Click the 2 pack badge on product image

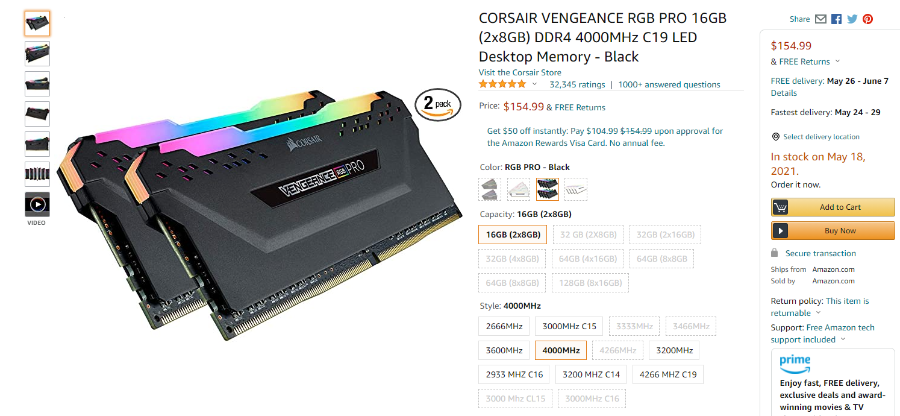[x=437, y=104]
